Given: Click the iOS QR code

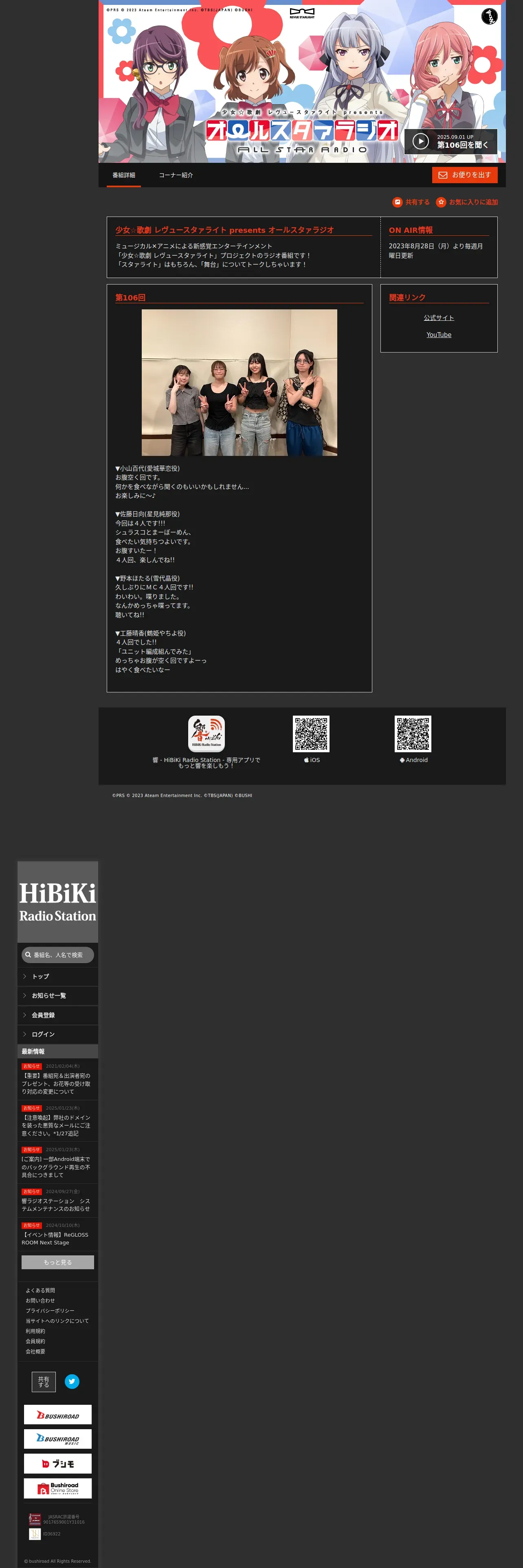Looking at the screenshot, I should (x=311, y=734).
